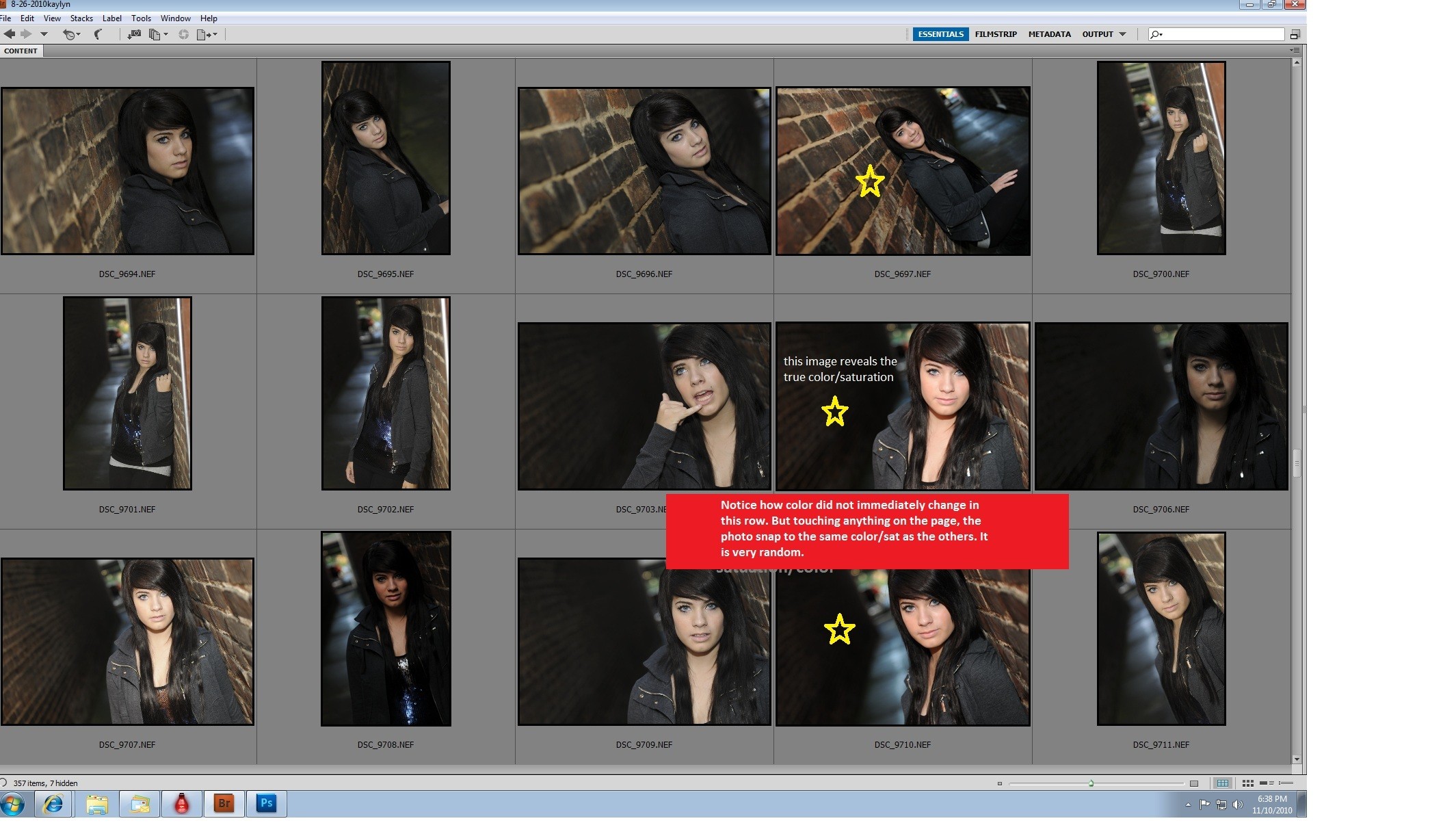Select thumbnail DSC_9707.NEF

pos(127,642)
